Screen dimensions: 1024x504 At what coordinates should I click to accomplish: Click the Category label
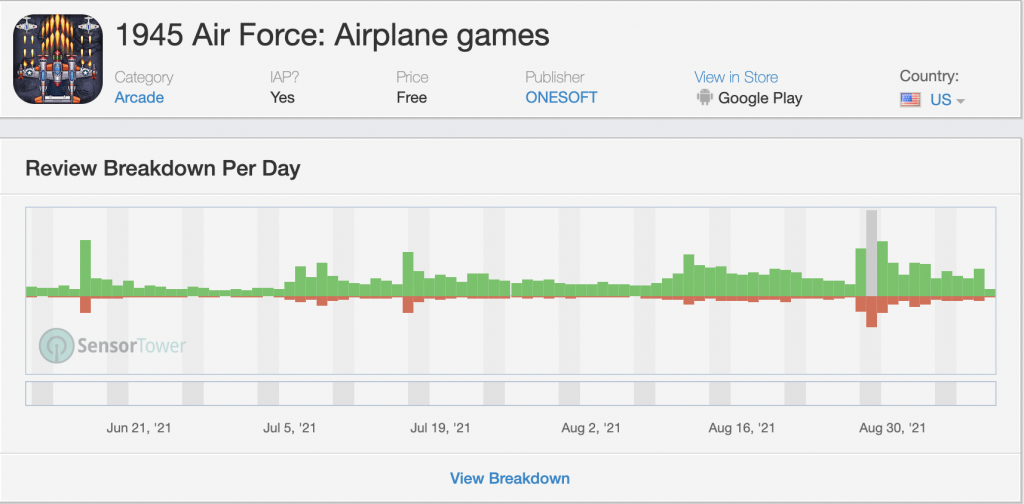[x=144, y=78]
